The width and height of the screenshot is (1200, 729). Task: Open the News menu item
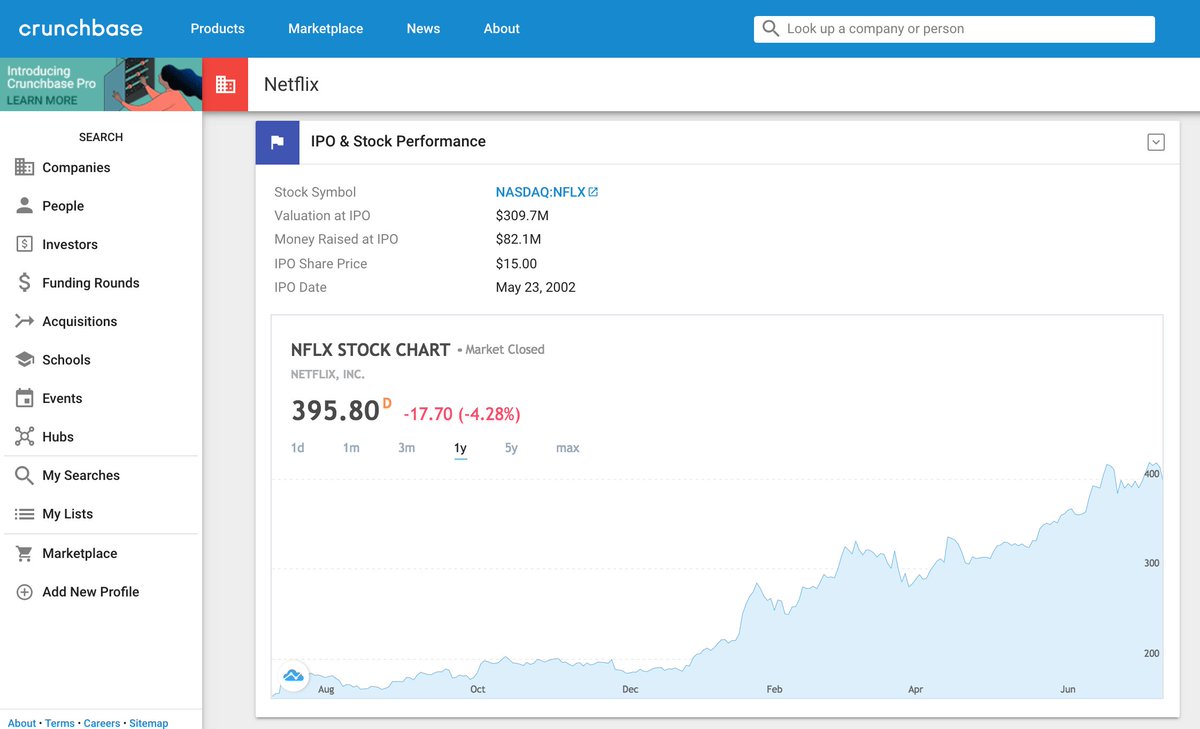tap(423, 29)
